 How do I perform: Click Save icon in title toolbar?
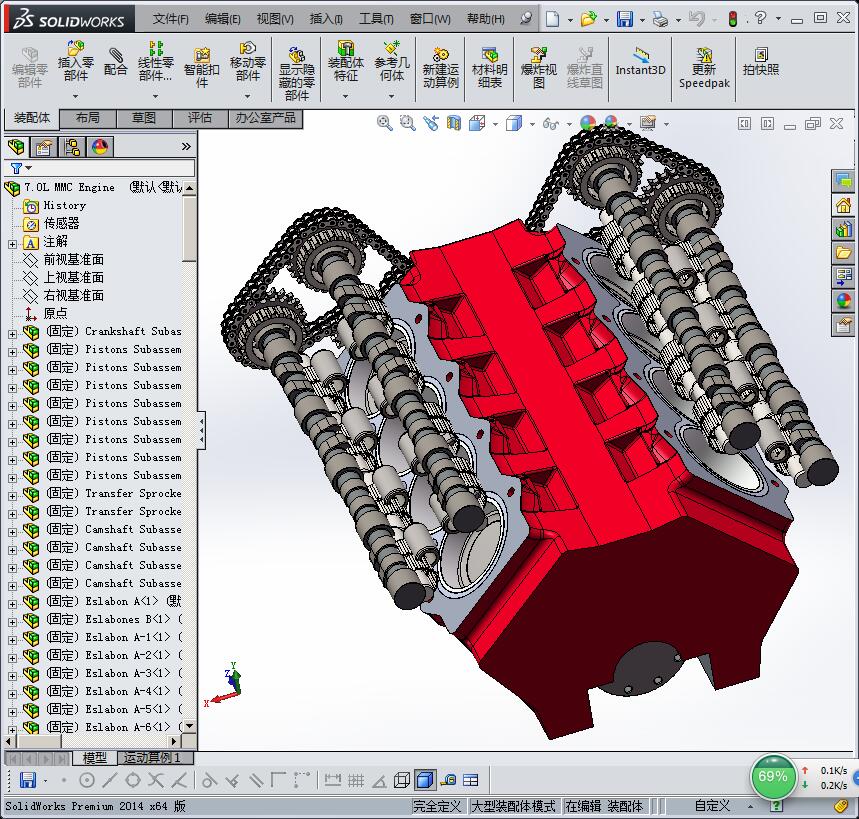[625, 19]
